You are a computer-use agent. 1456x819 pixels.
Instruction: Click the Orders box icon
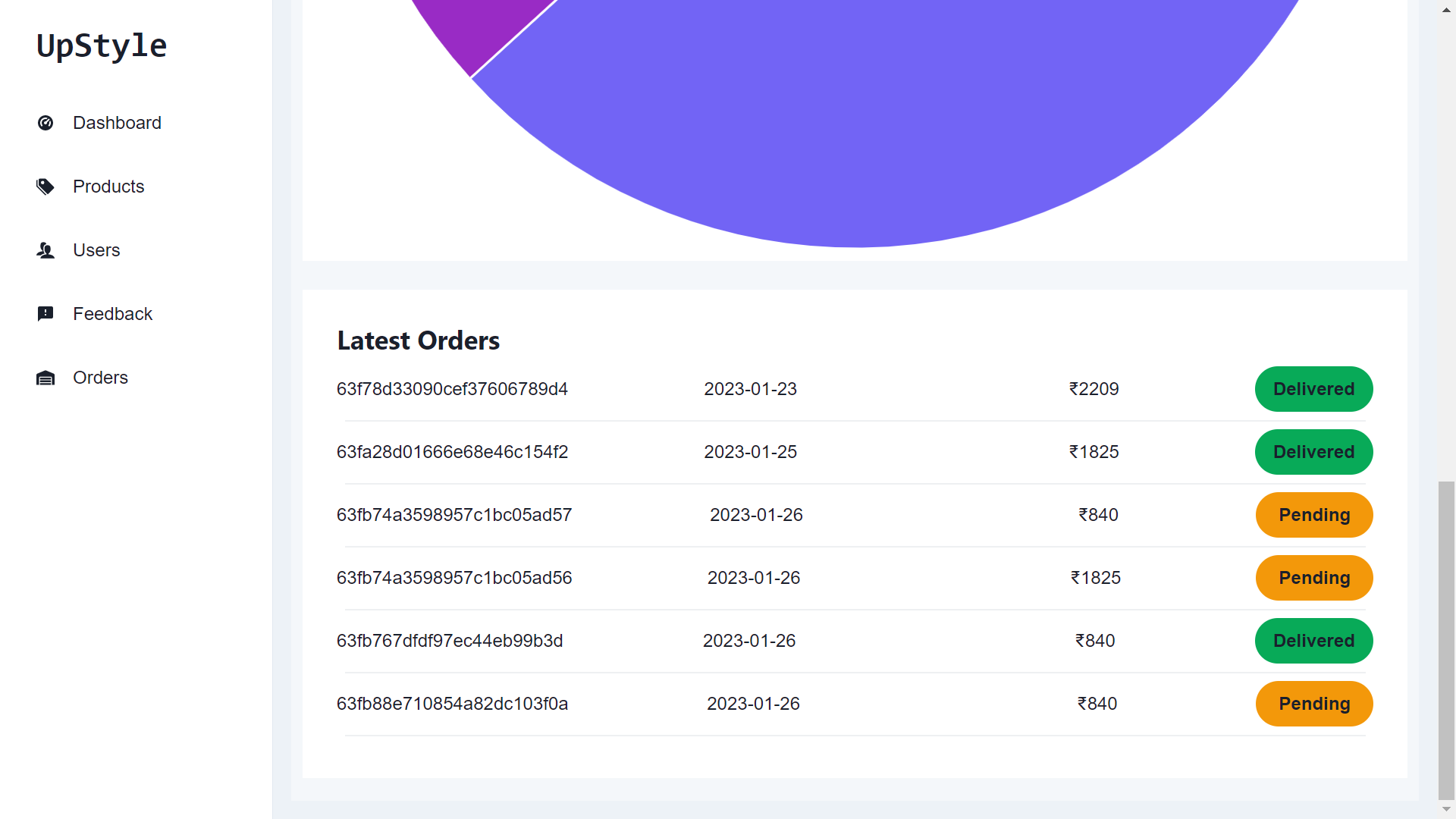click(45, 378)
